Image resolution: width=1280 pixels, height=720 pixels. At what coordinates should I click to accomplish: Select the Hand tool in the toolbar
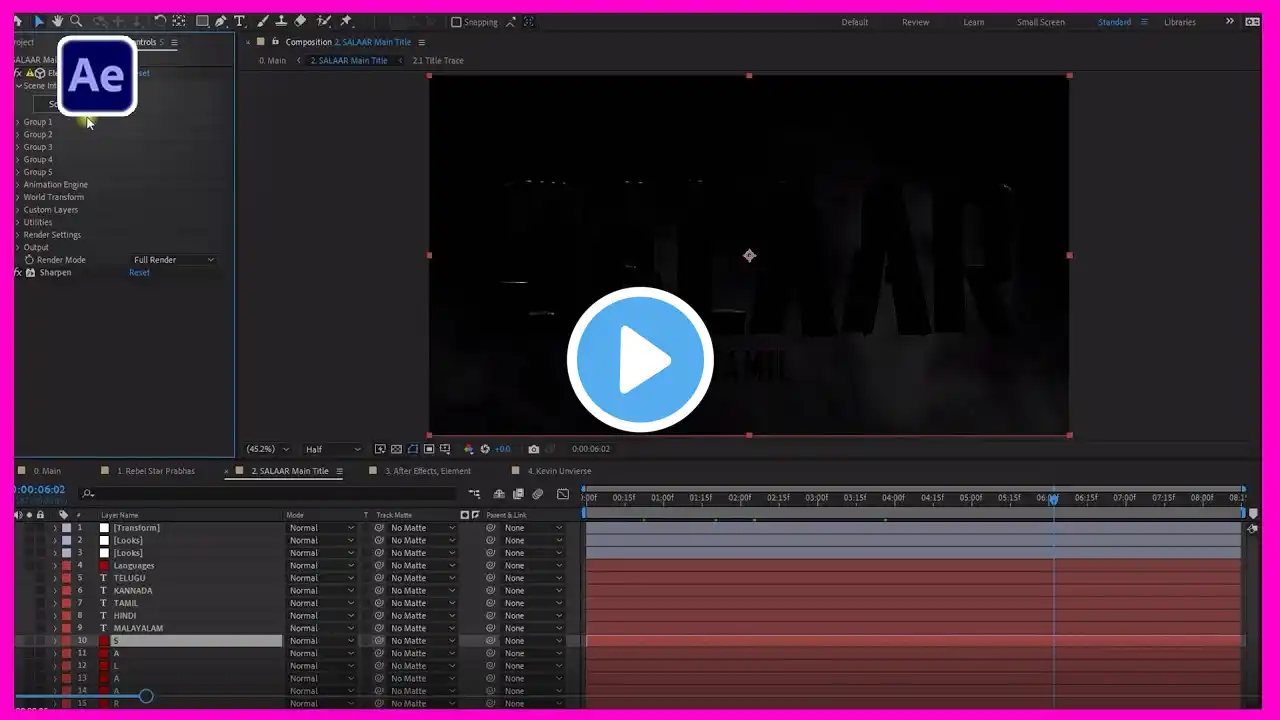[x=58, y=21]
